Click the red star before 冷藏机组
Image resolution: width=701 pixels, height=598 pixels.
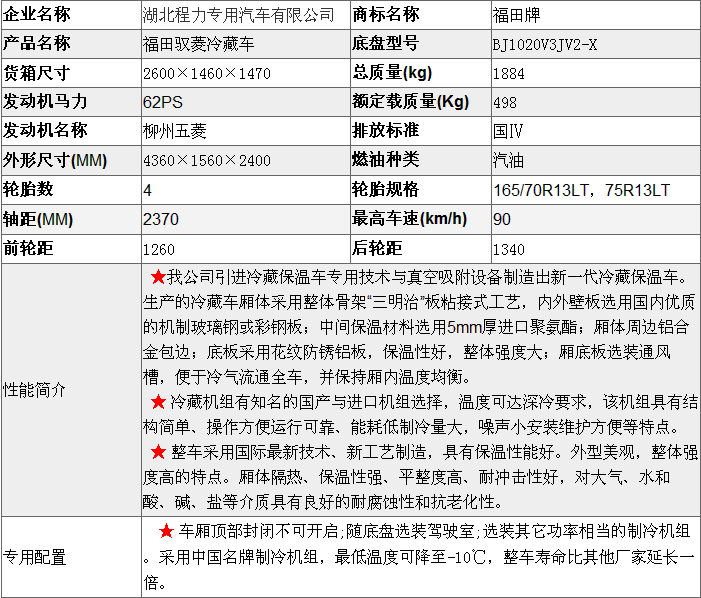click(x=158, y=402)
